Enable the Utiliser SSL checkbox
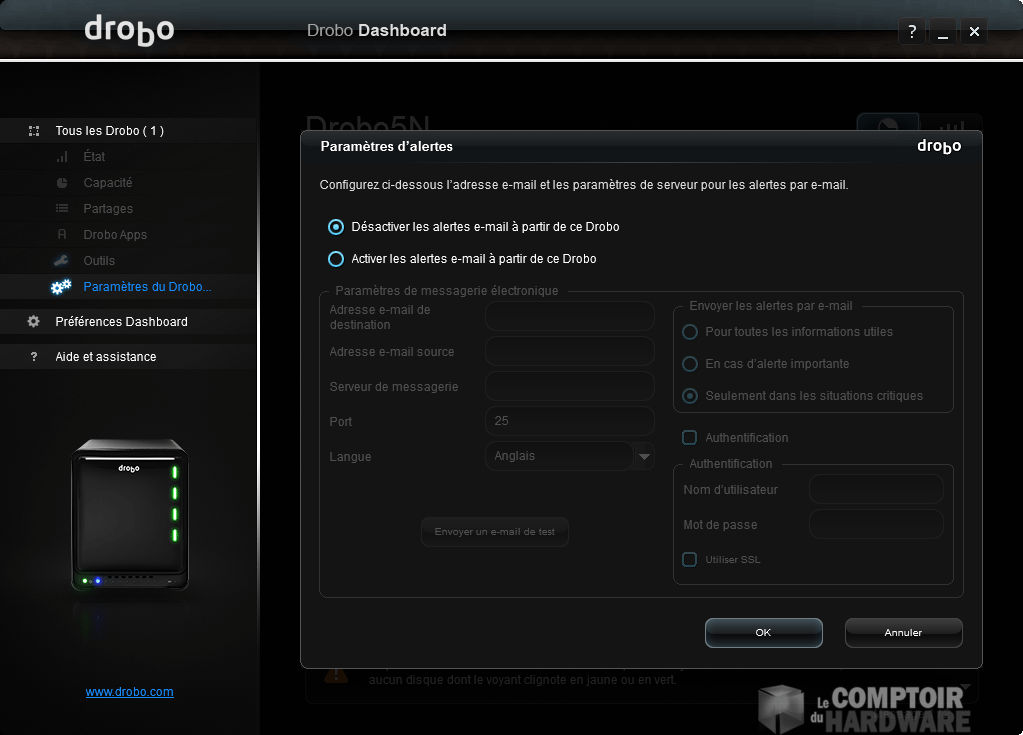This screenshot has width=1023, height=735. coord(689,560)
